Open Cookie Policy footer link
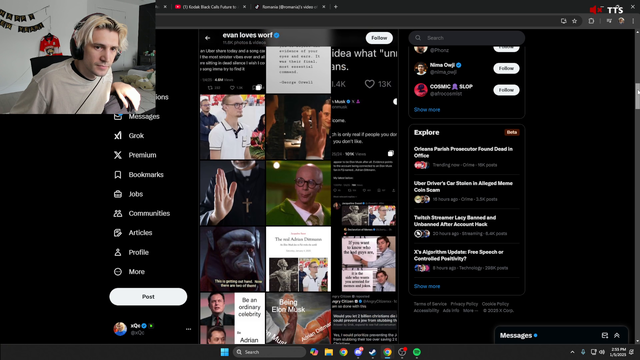Image resolution: width=640 pixels, height=360 pixels. tap(495, 304)
